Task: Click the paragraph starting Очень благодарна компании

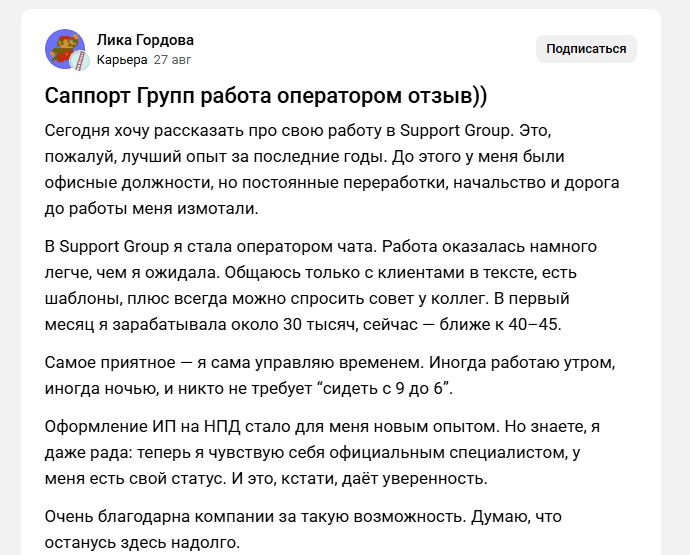Action: click(x=303, y=529)
